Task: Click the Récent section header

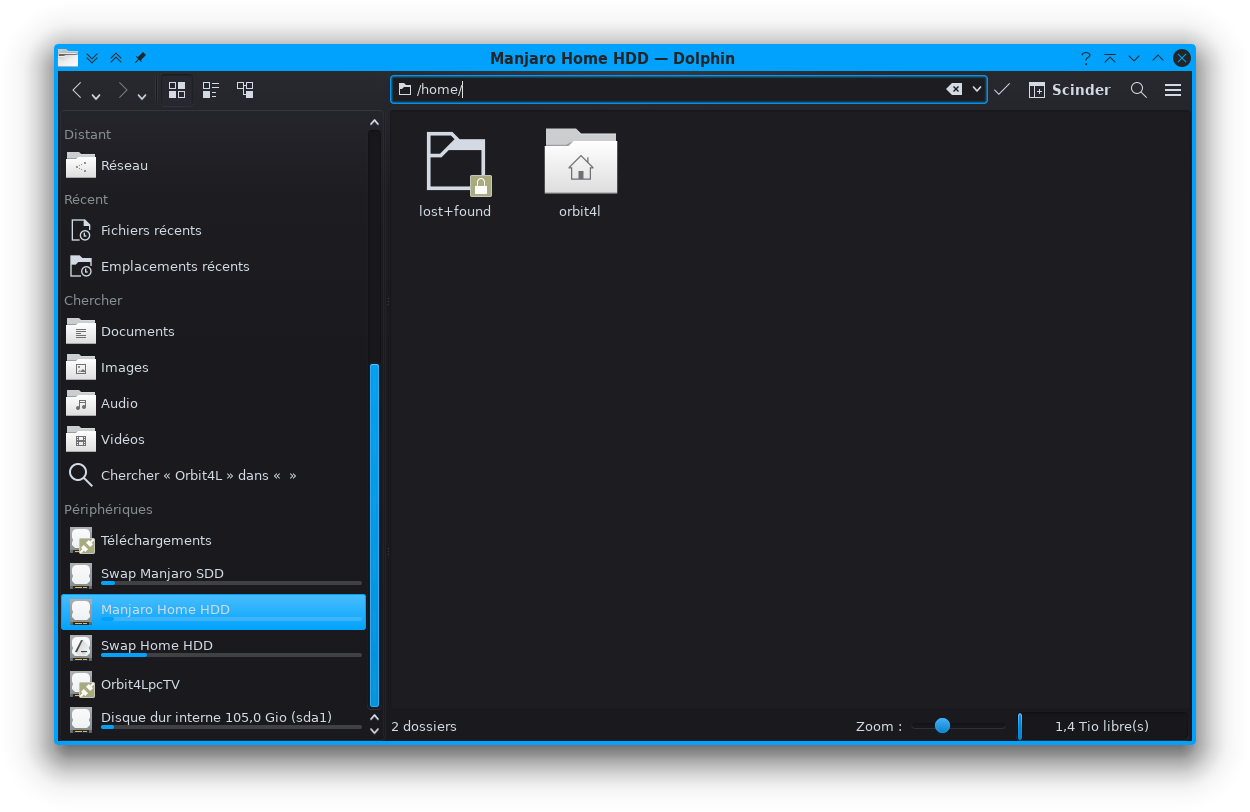Action: point(86,199)
